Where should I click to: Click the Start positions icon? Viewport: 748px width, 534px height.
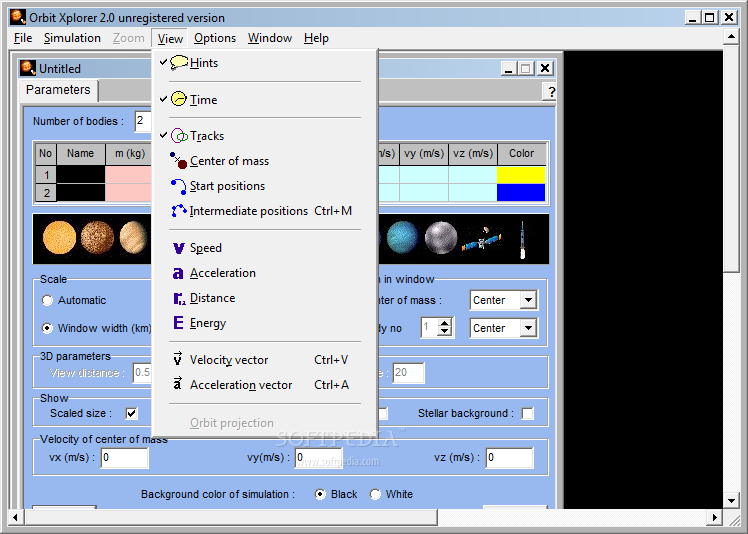point(179,186)
